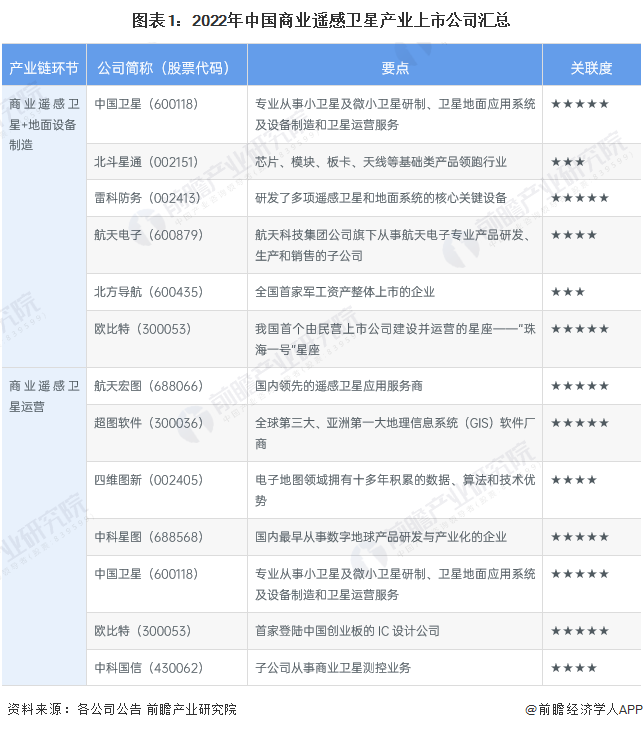Select the '国内领先的遥感卫星应用服务商' description
The height and width of the screenshot is (730, 643).
click(338, 386)
